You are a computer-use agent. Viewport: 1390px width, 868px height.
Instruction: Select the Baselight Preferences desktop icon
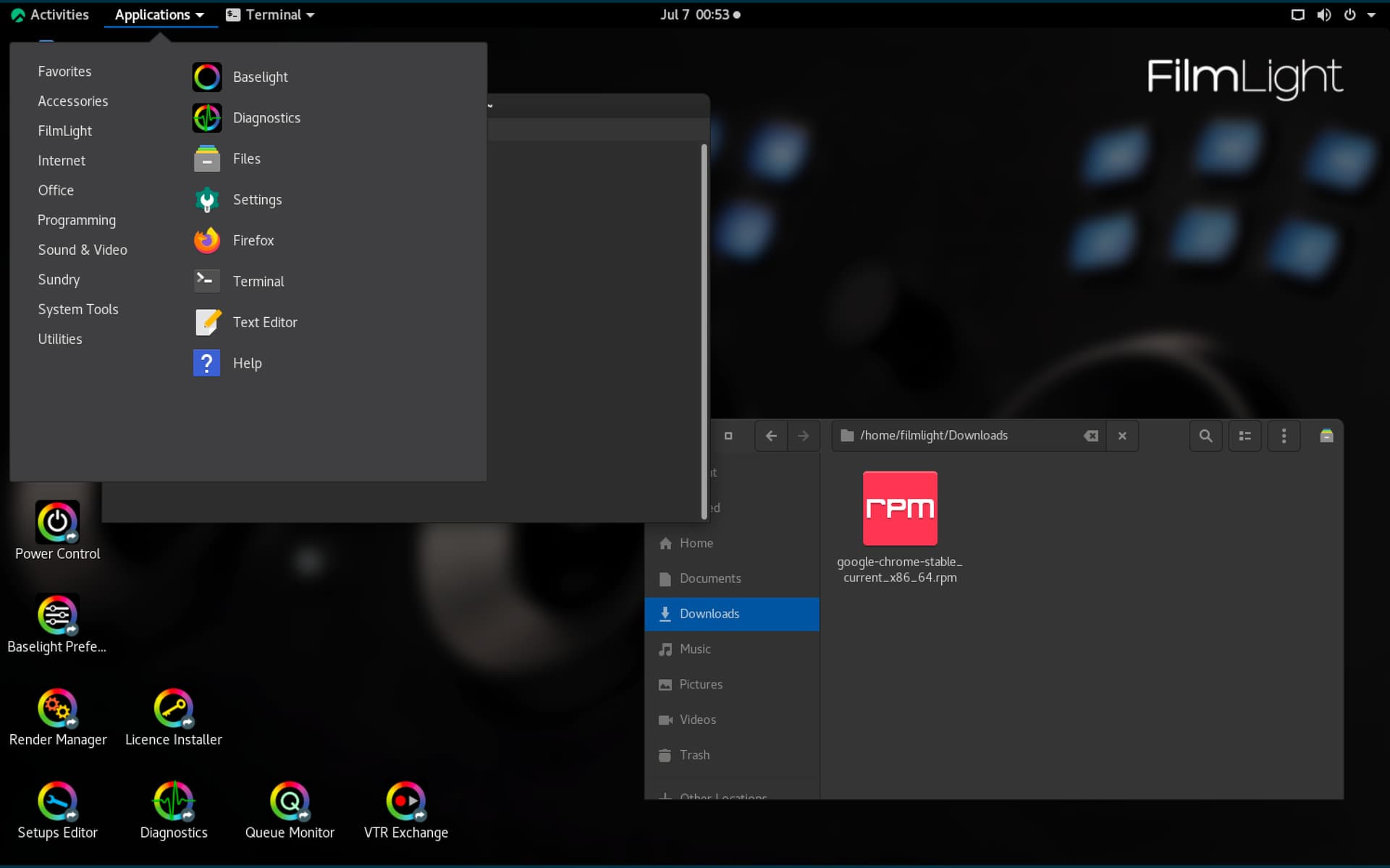pyautogui.click(x=57, y=624)
